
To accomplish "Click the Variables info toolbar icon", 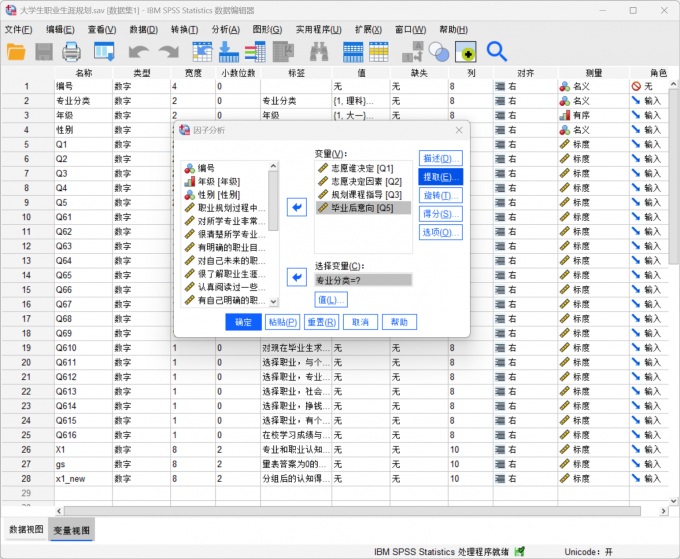I will 255,52.
